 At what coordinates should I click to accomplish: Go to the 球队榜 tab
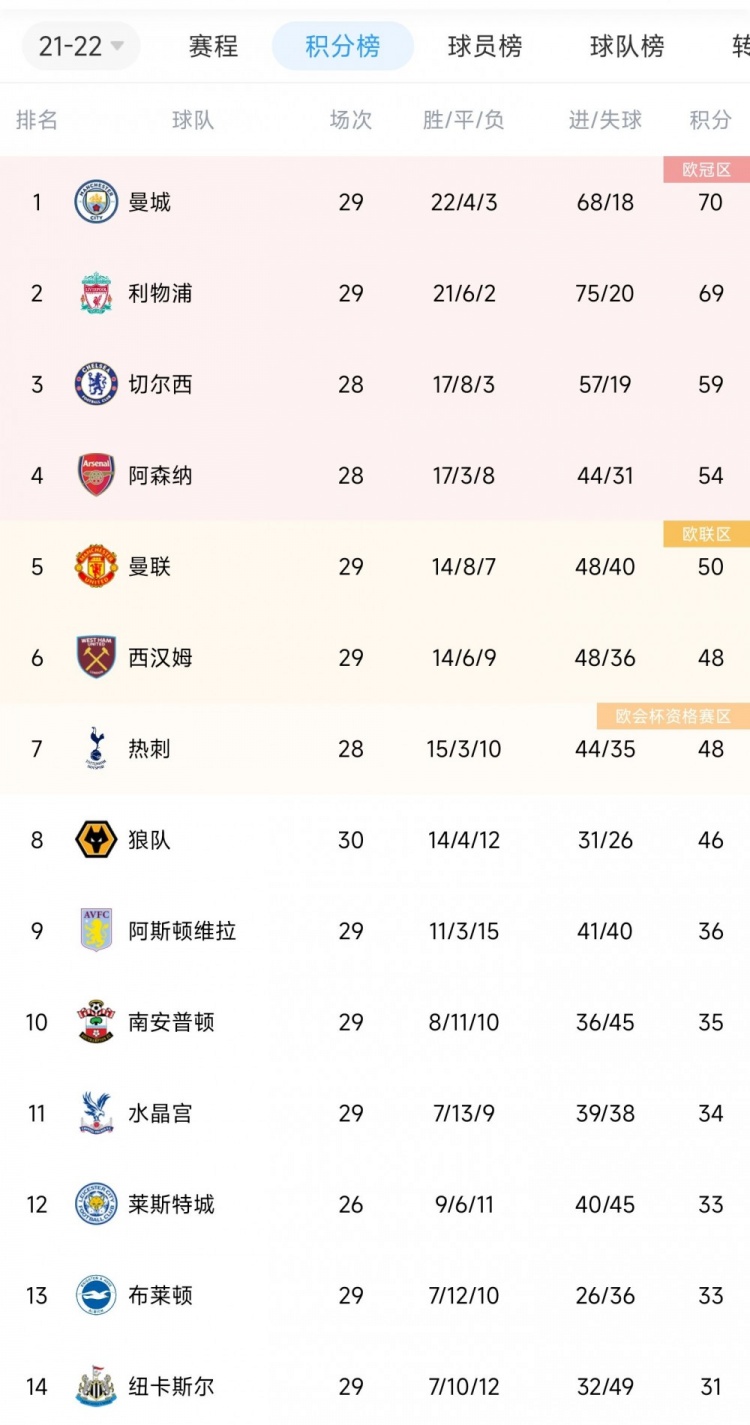(x=627, y=46)
